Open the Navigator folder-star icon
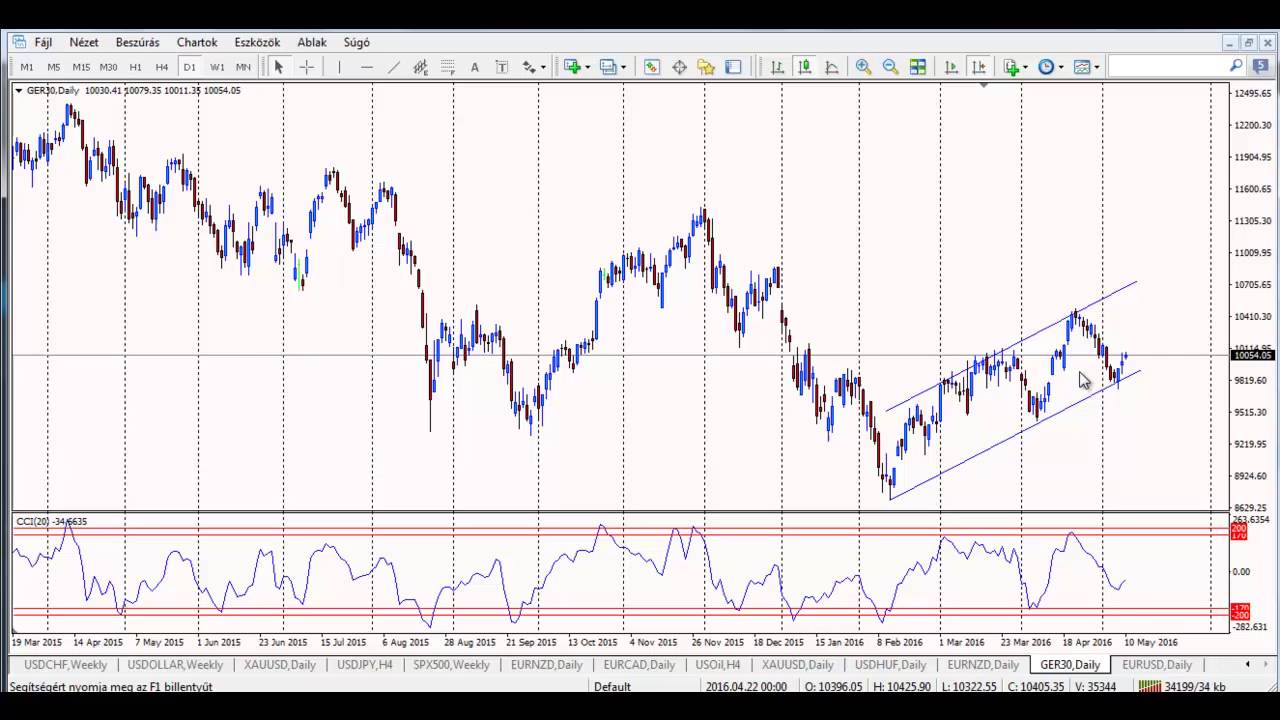1280x720 pixels. [x=706, y=67]
